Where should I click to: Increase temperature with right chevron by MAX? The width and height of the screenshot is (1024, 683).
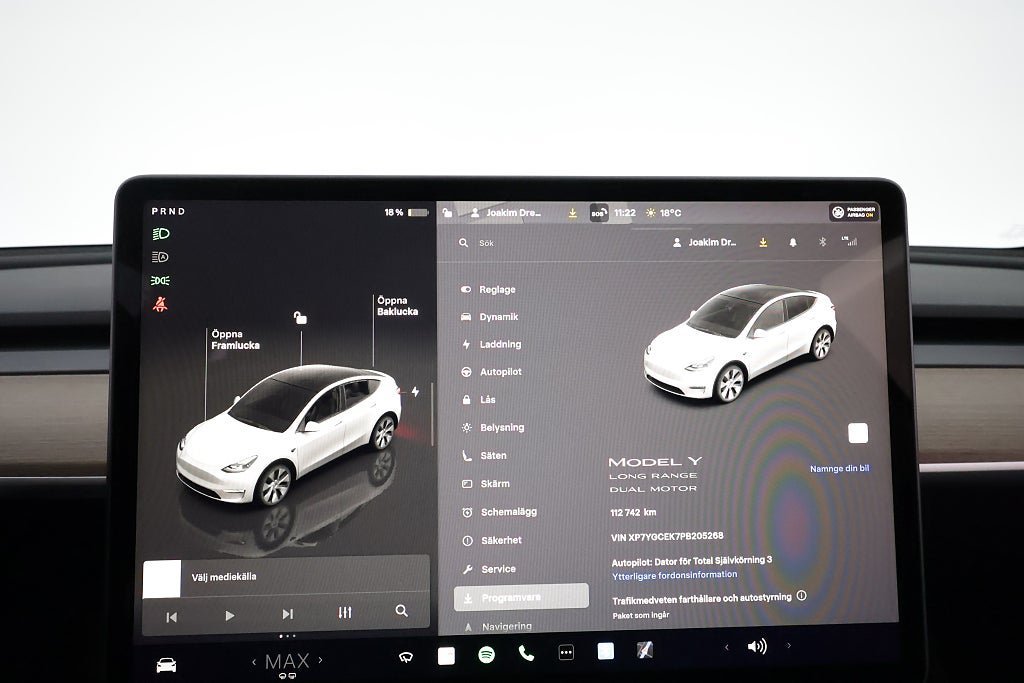click(x=320, y=660)
